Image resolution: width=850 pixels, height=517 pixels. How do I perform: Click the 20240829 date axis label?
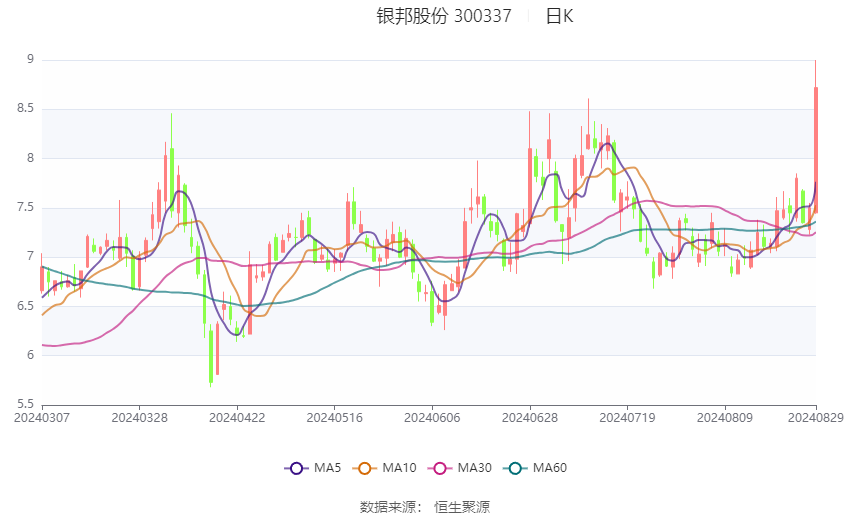point(816,418)
